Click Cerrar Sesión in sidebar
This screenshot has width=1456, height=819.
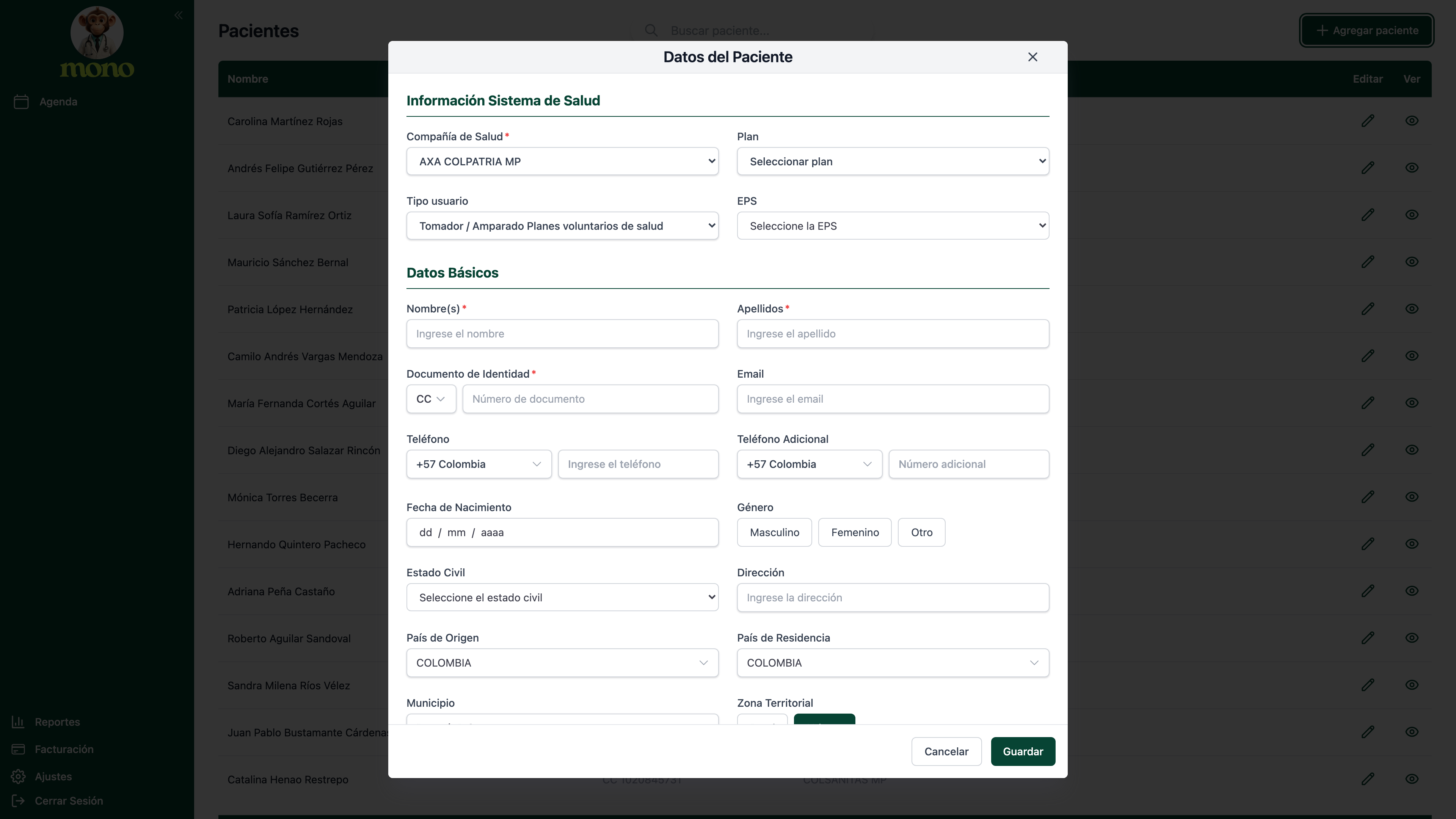(x=57, y=801)
